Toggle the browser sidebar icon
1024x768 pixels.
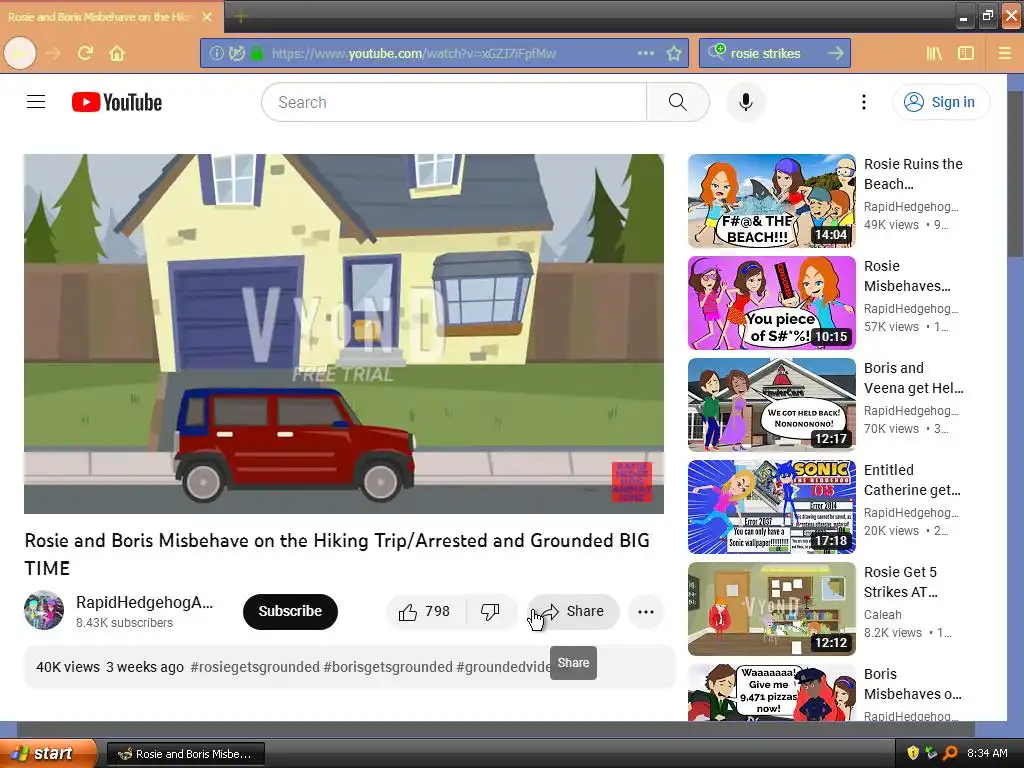coord(965,53)
